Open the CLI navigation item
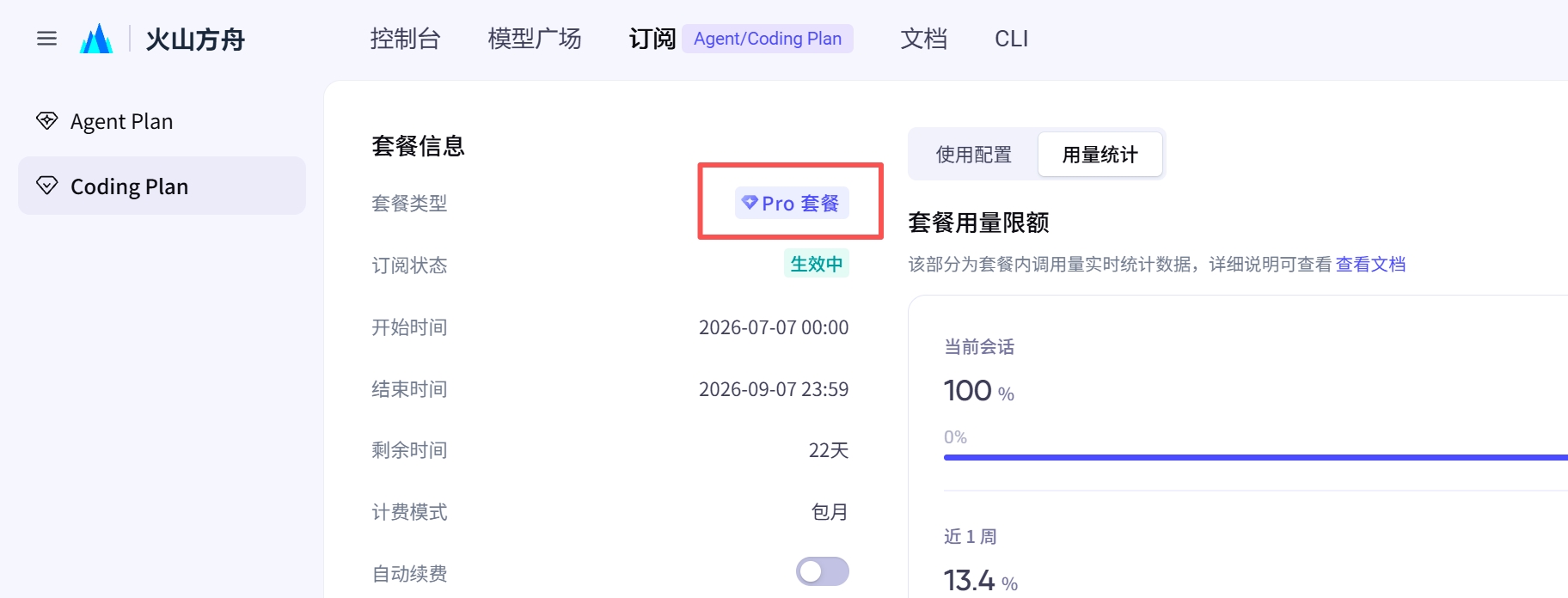Image resolution: width=1568 pixels, height=598 pixels. (x=1012, y=39)
